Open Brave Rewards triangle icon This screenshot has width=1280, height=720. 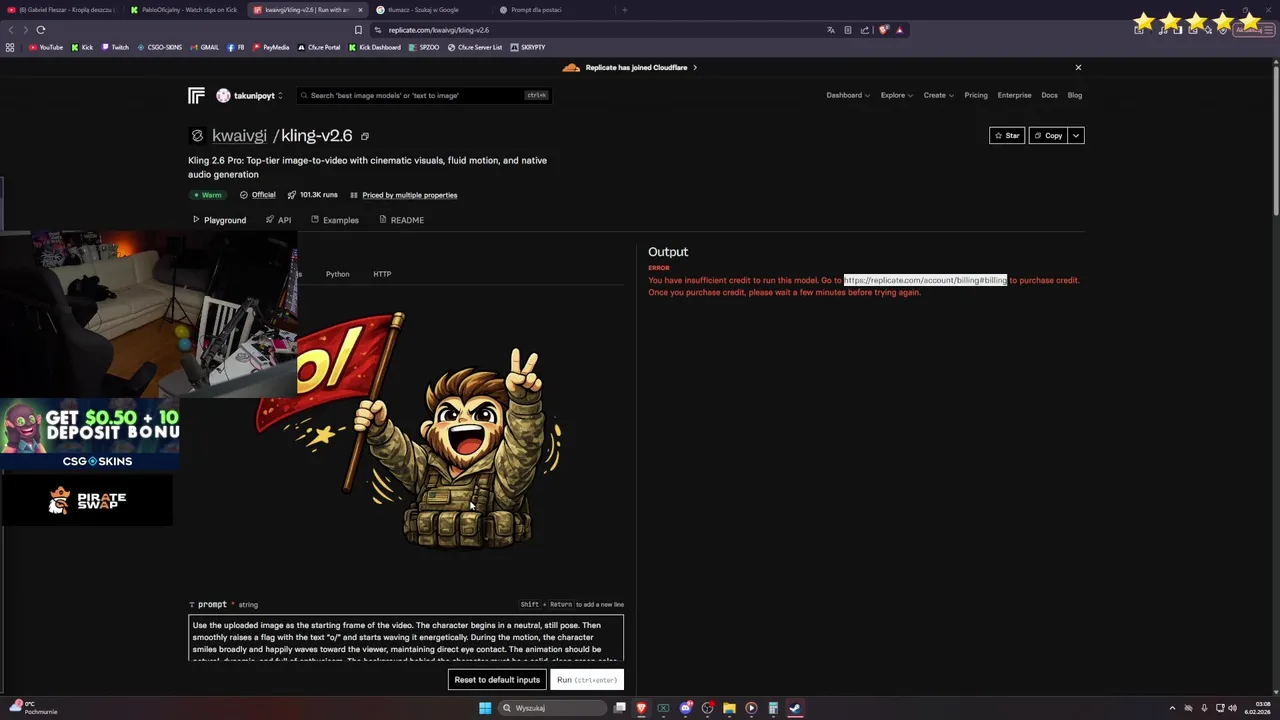899,30
